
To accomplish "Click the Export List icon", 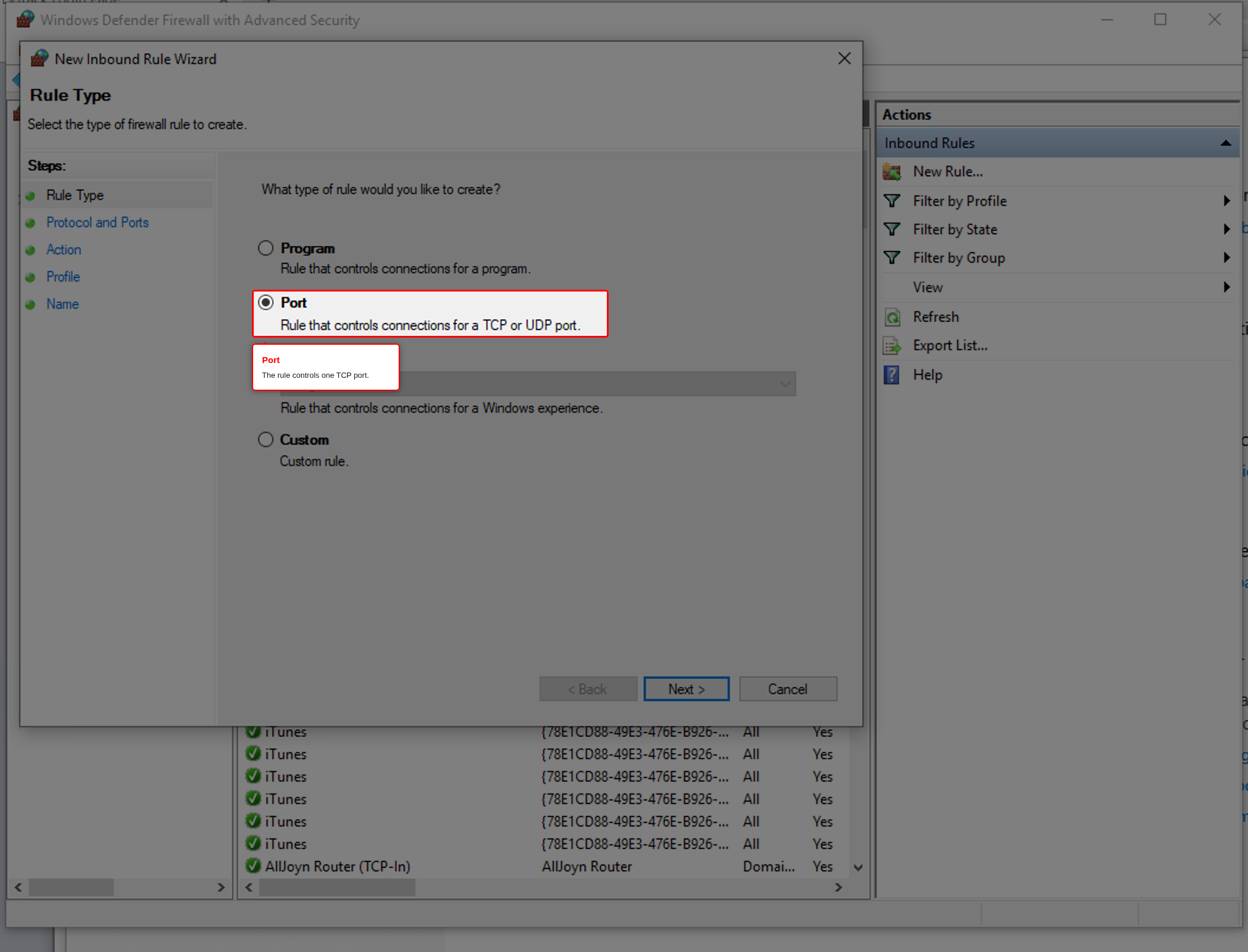I will coord(892,346).
